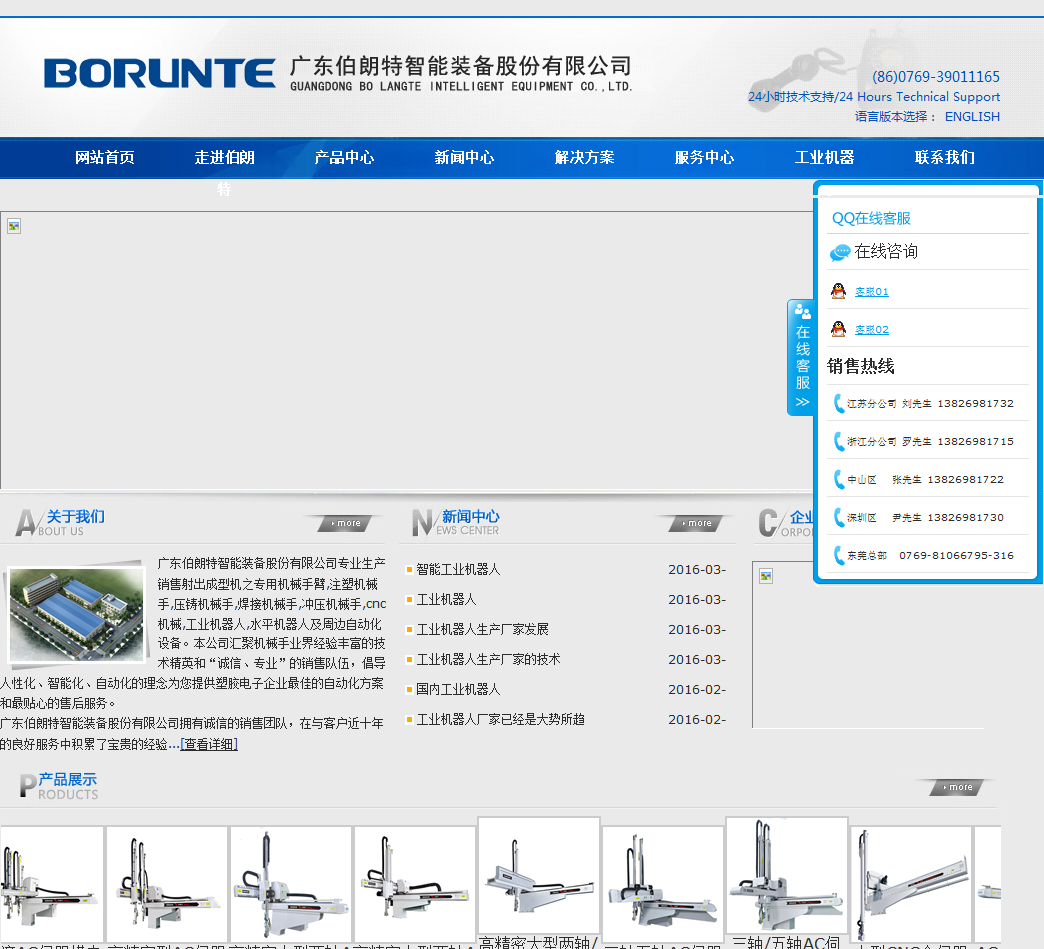Open 服务中心 menu item
1044x949 pixels.
(x=704, y=157)
